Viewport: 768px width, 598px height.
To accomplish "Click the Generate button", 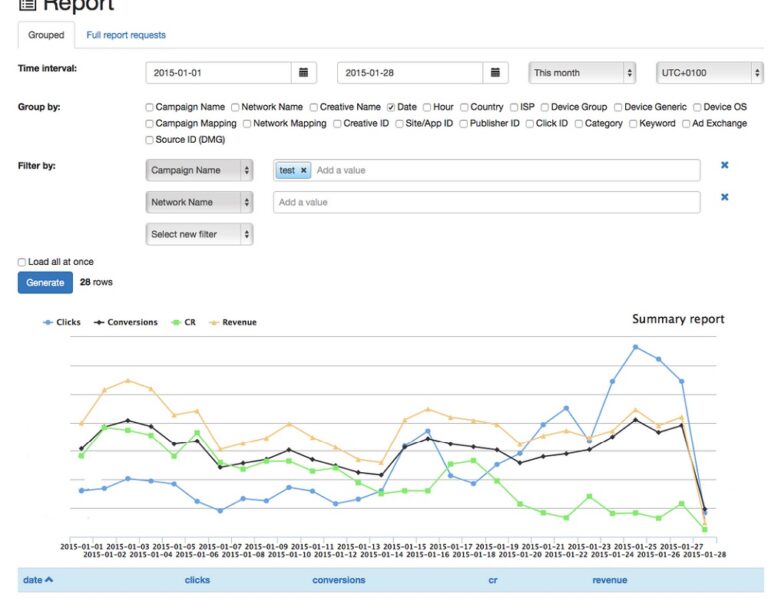I will [x=45, y=283].
